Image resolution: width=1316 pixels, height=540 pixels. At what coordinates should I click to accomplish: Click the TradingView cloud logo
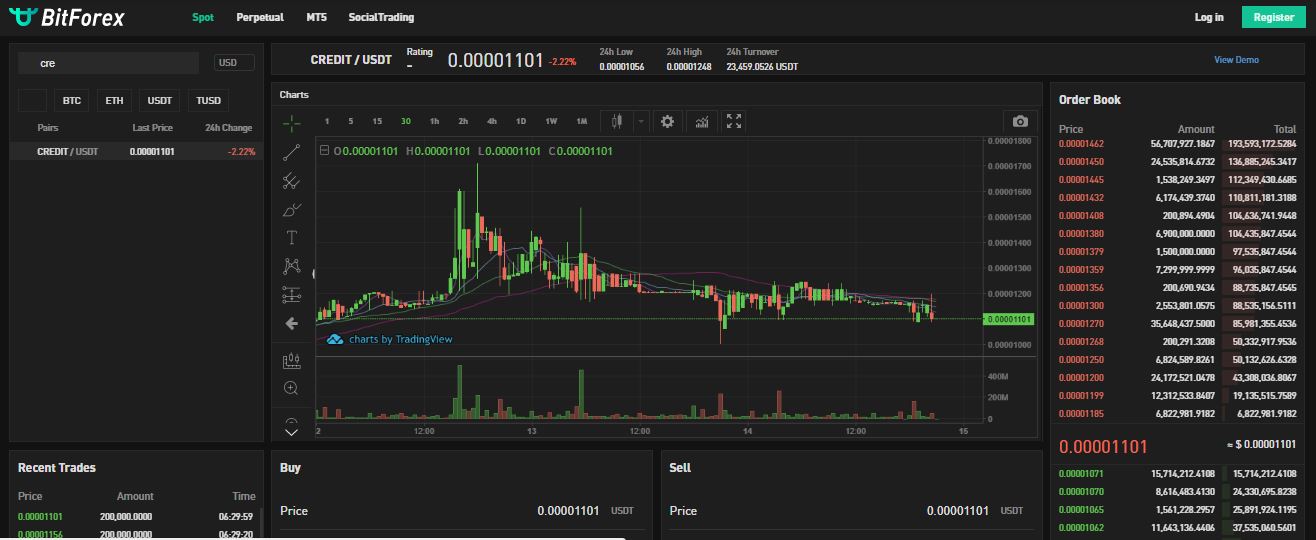335,339
